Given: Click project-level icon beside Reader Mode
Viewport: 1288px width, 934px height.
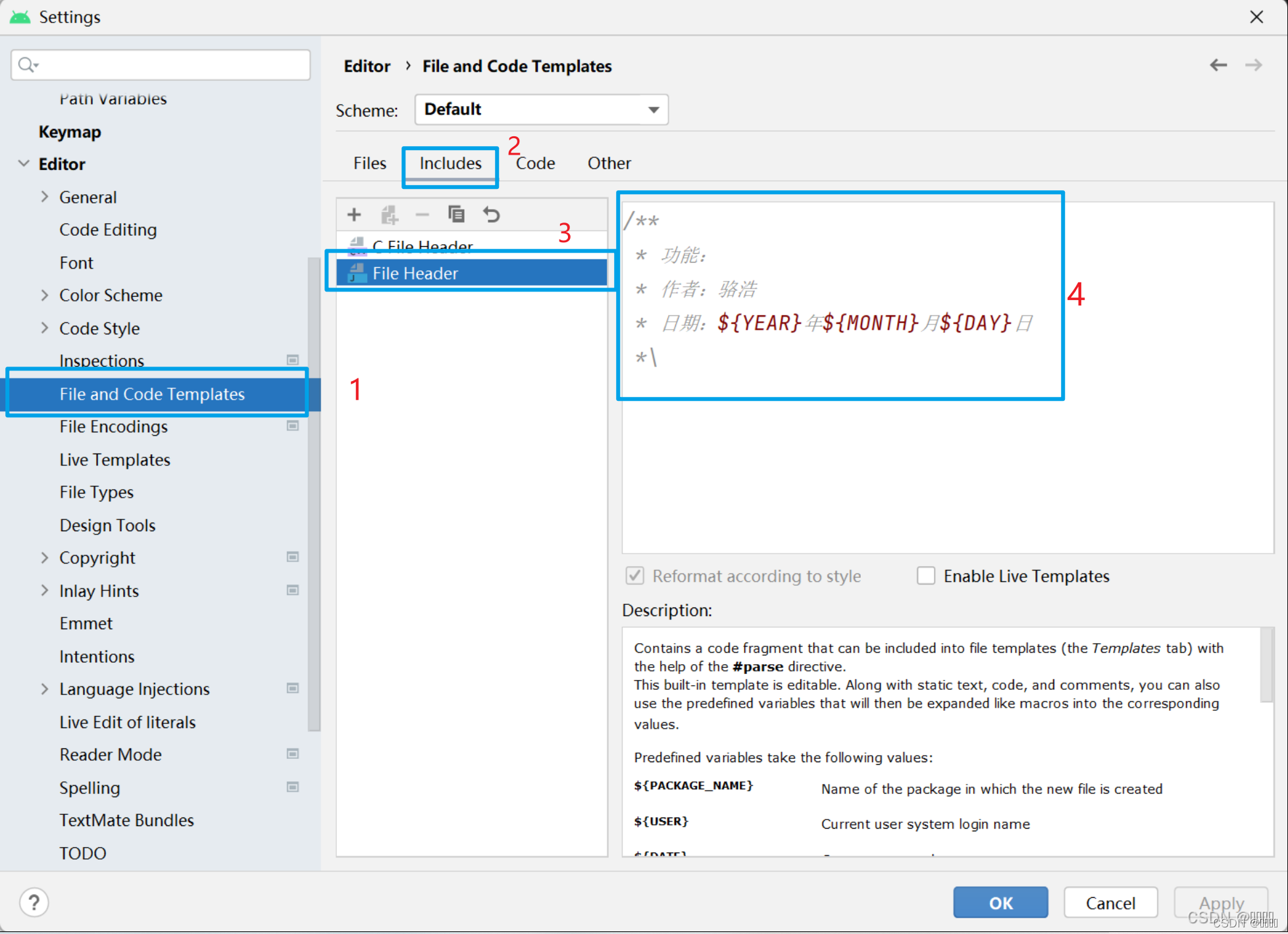Looking at the screenshot, I should pyautogui.click(x=293, y=754).
